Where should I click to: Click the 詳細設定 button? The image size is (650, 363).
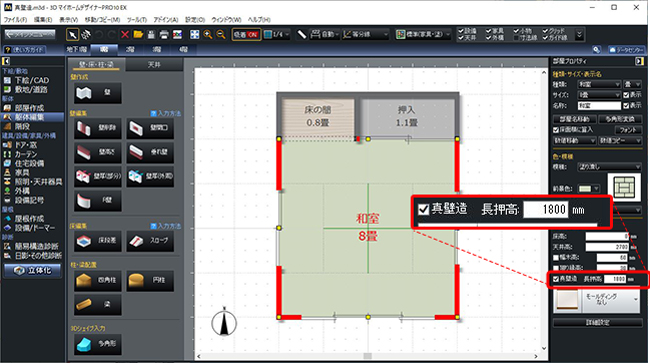point(597,322)
